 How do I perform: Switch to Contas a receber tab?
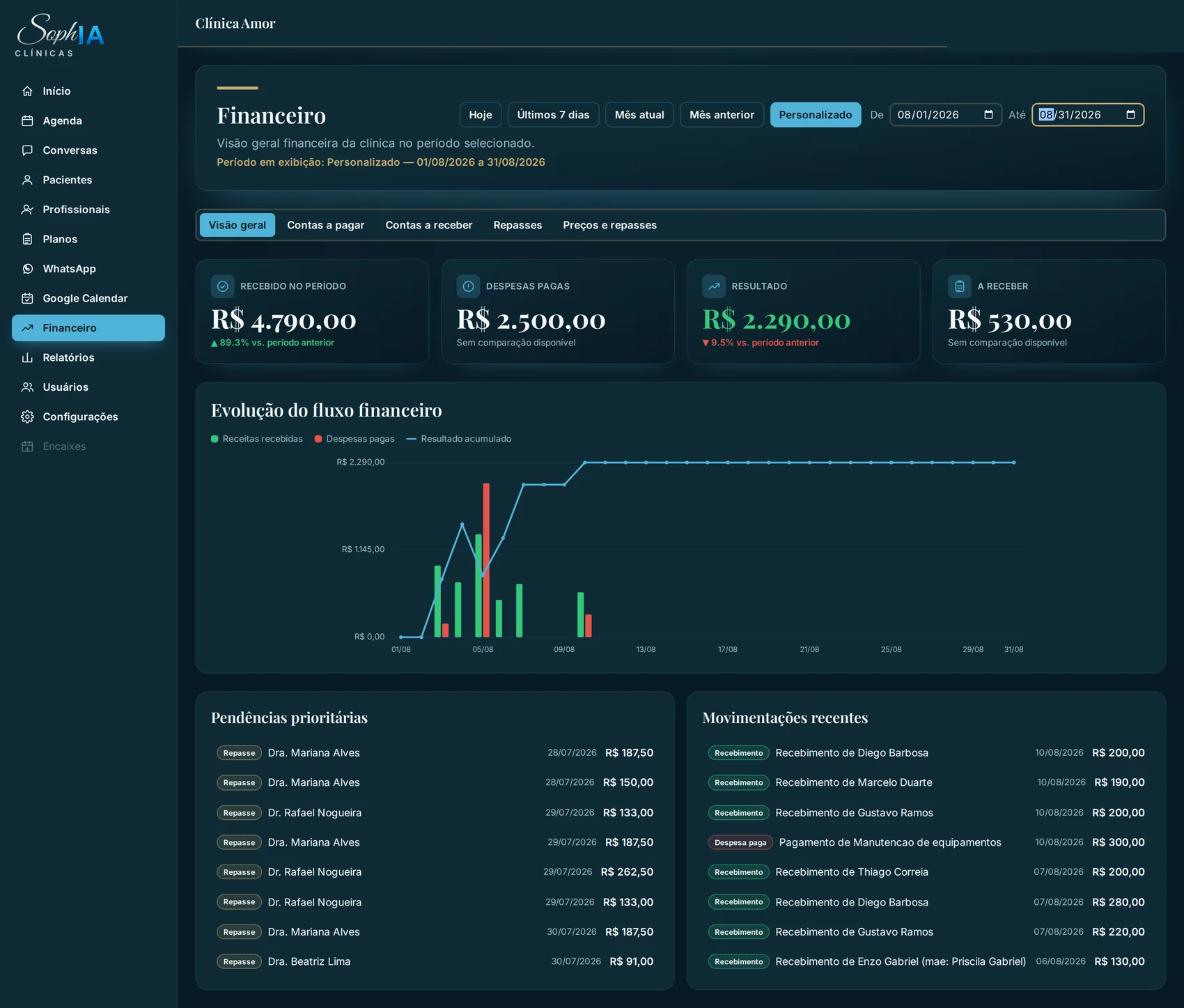pyautogui.click(x=429, y=225)
